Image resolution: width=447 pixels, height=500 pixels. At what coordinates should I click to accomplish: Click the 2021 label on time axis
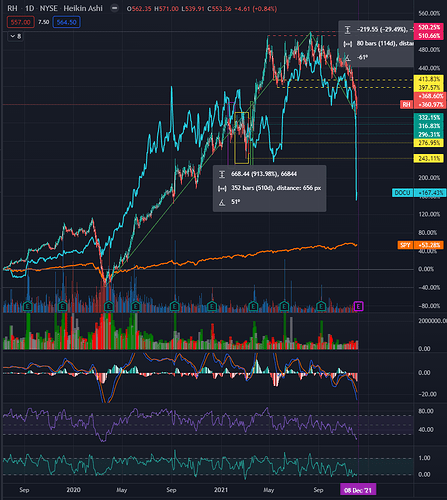point(221,490)
